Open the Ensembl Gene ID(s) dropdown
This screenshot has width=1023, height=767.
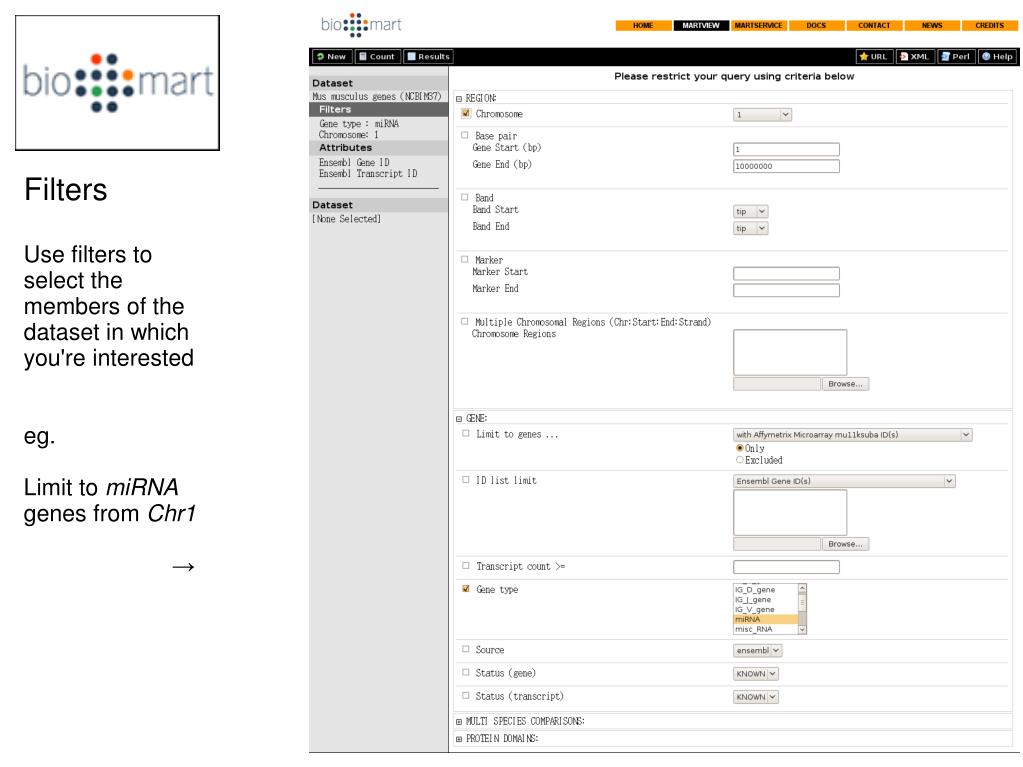pos(844,481)
